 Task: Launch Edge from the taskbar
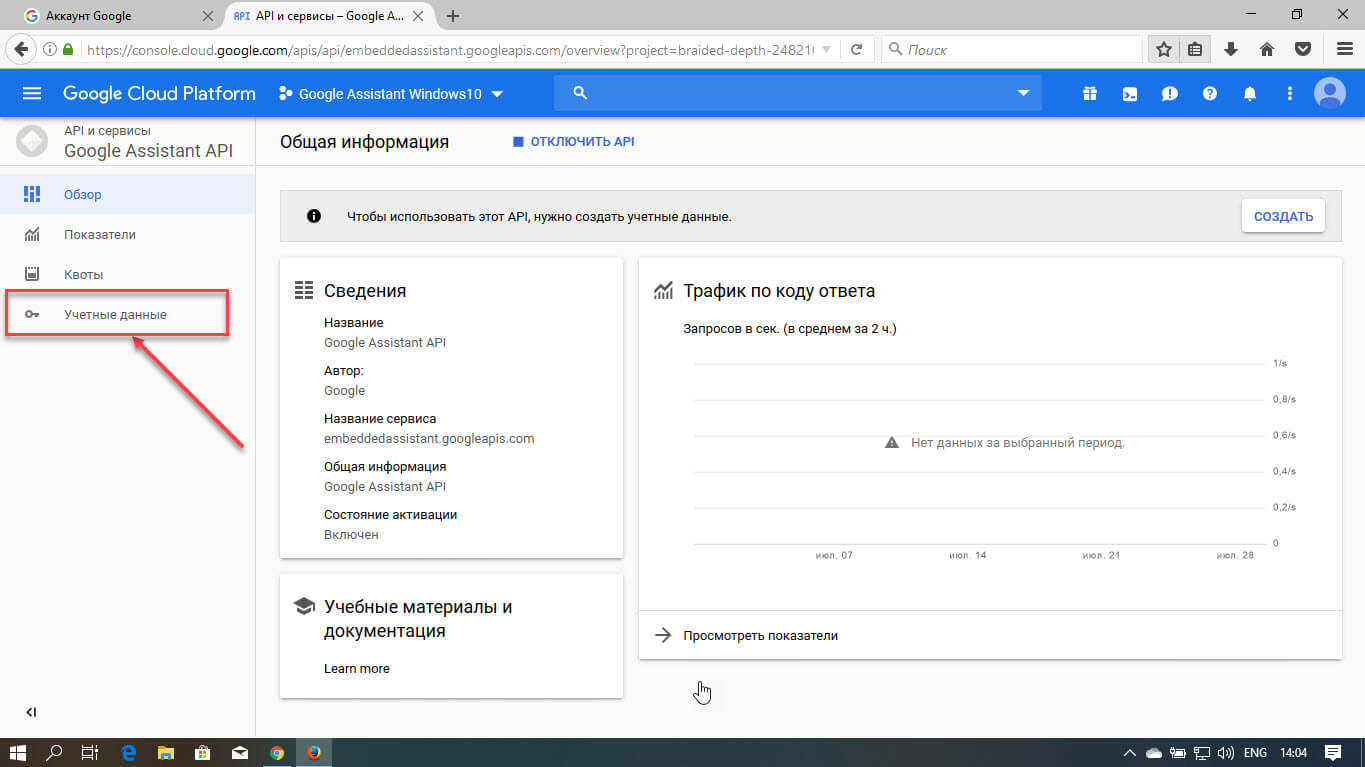point(128,752)
